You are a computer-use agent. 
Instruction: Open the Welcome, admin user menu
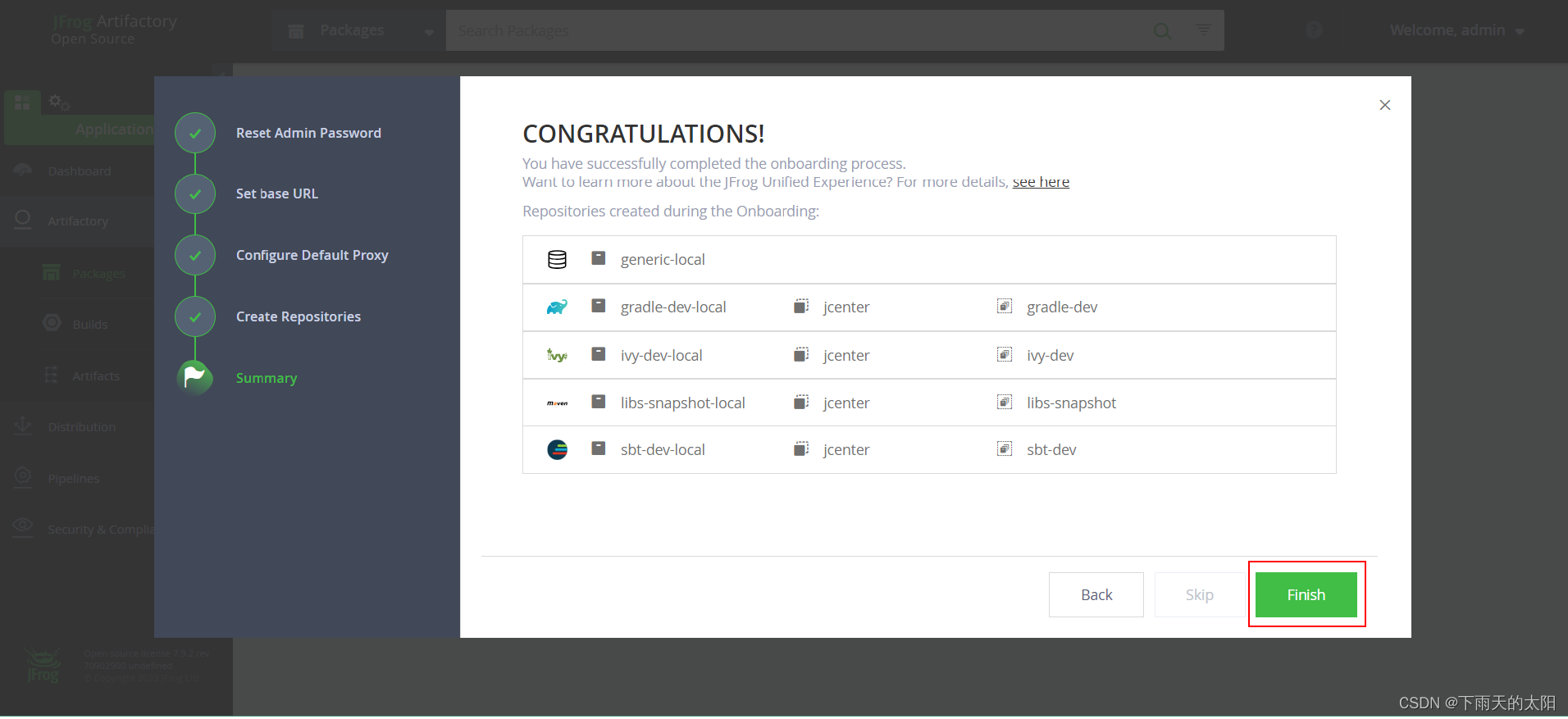[x=1456, y=30]
